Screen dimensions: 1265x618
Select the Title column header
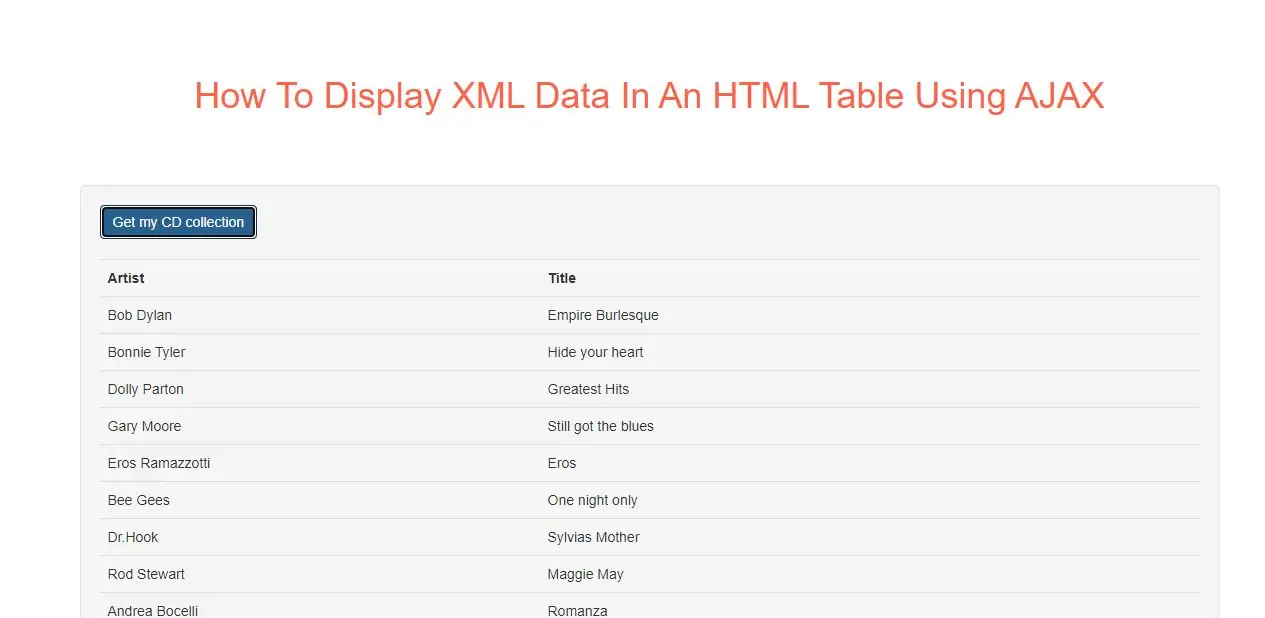pos(562,278)
